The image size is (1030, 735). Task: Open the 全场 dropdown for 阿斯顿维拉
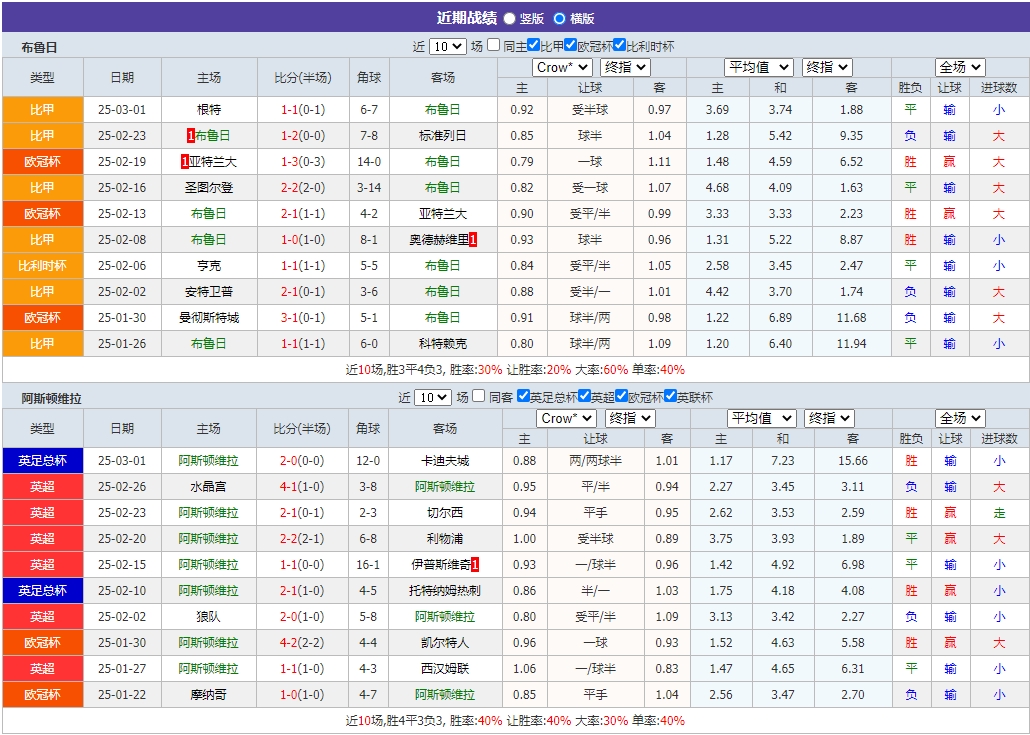pyautogui.click(x=960, y=417)
